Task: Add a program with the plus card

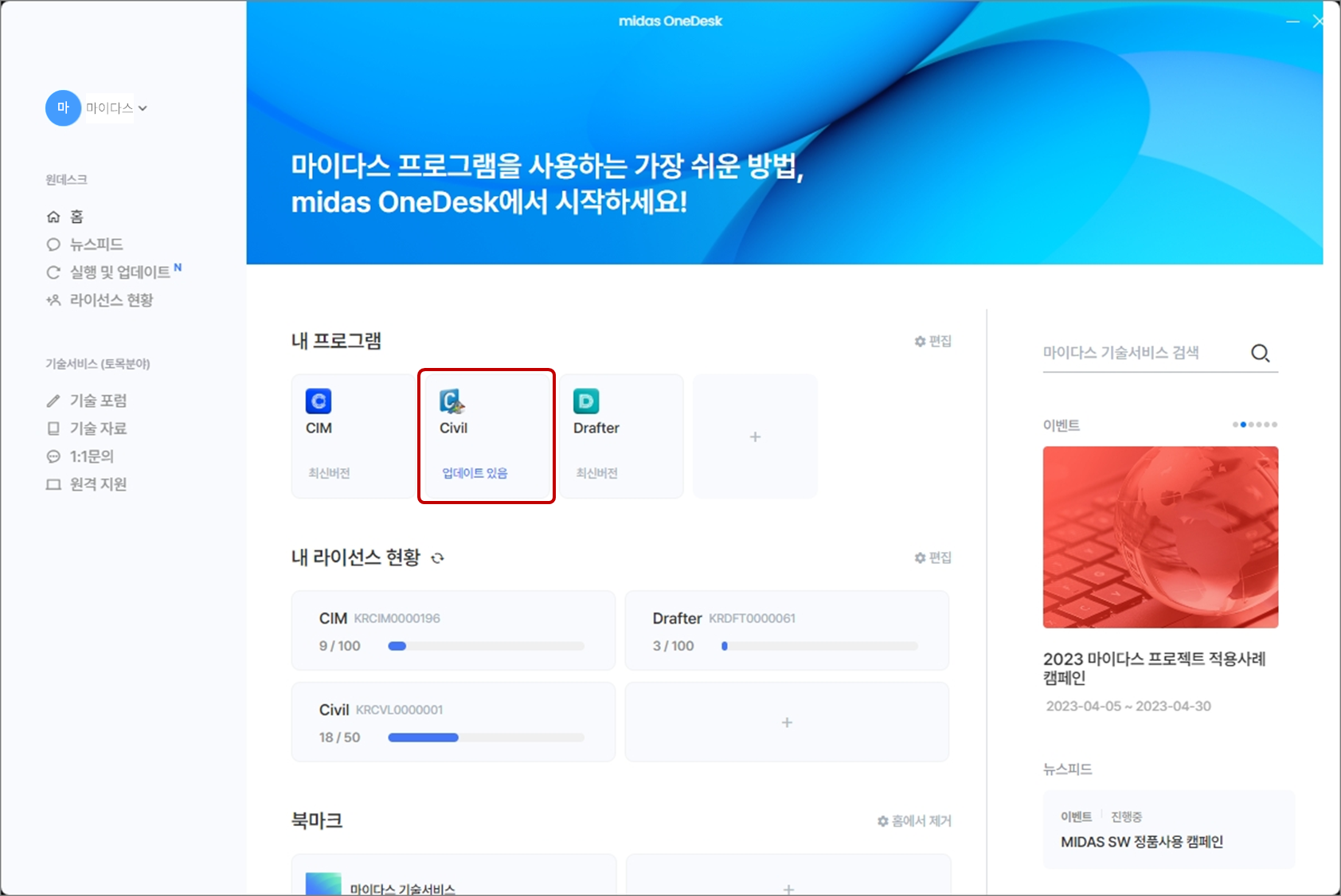Action: (x=755, y=436)
